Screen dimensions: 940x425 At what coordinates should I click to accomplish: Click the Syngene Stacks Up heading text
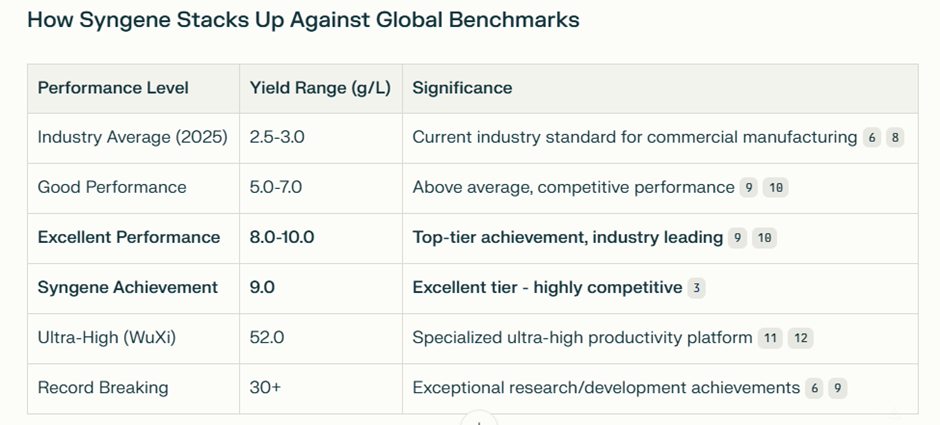303,20
